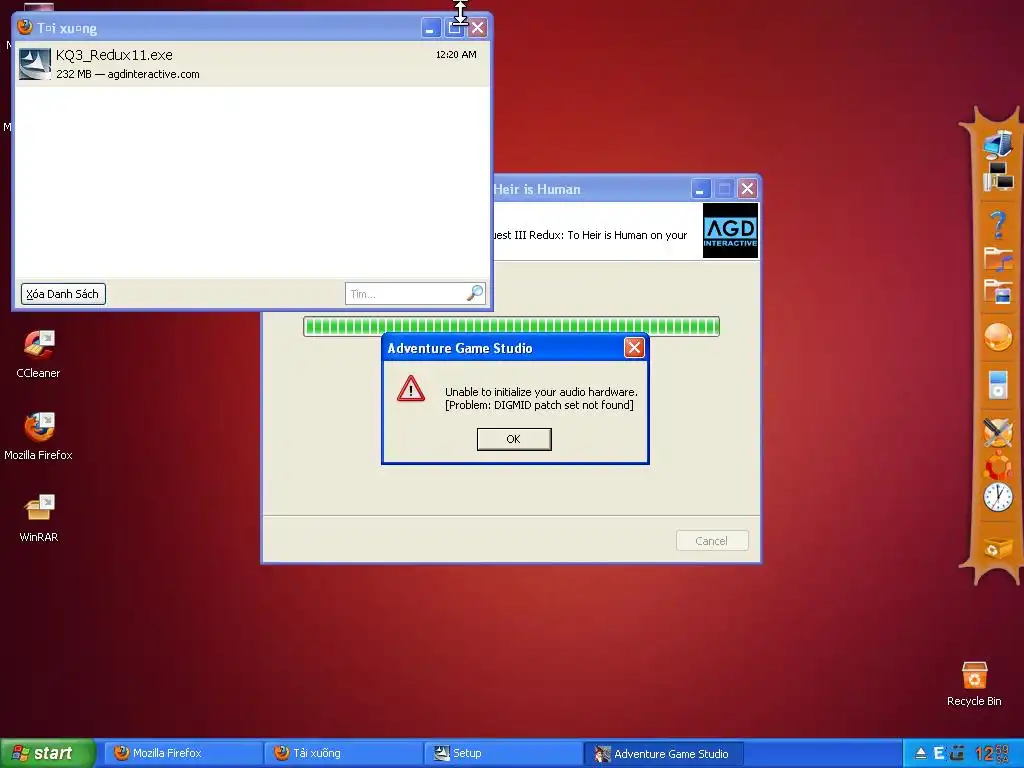
Task: Click the AGD Interactive logo in the installer
Action: pyautogui.click(x=730, y=231)
